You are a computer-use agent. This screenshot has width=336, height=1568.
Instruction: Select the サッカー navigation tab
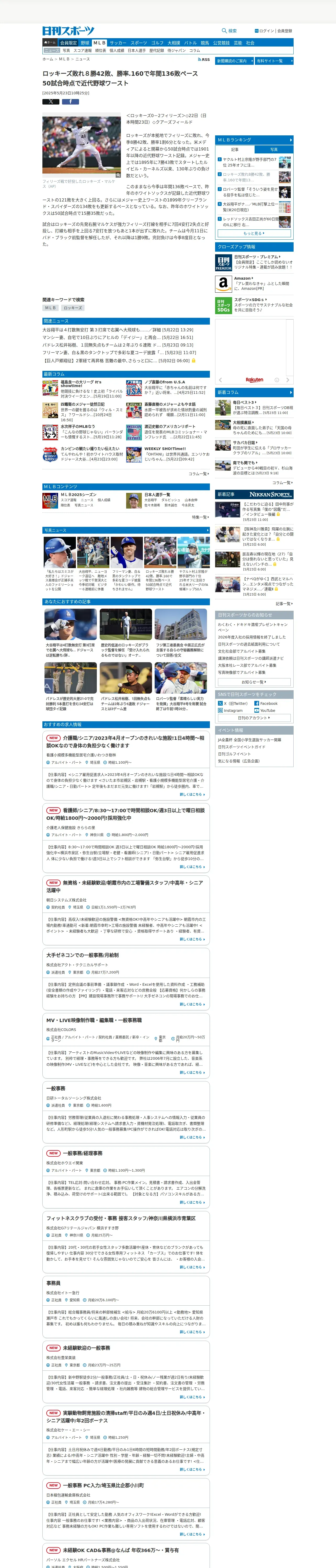point(118,43)
